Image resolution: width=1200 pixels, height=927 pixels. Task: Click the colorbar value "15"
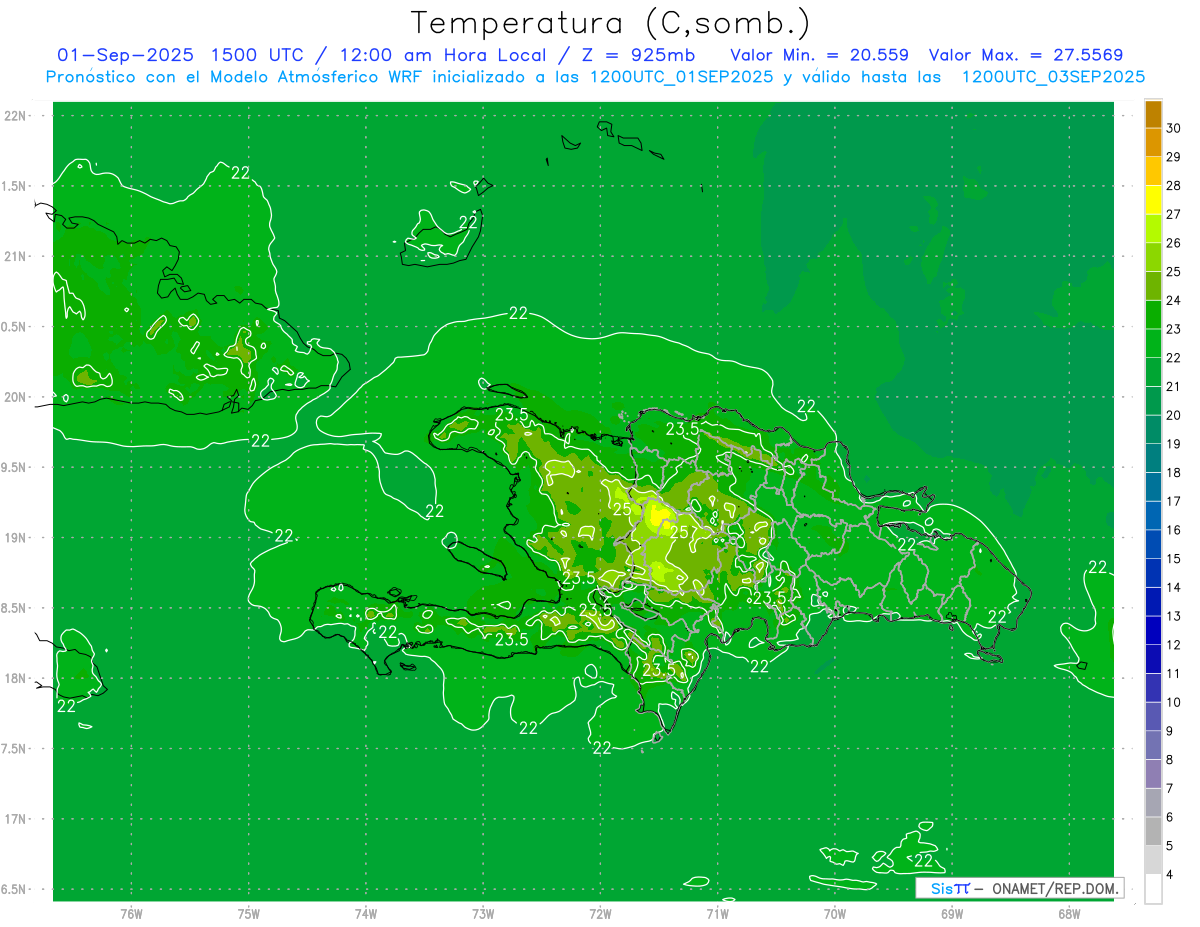1173,558
